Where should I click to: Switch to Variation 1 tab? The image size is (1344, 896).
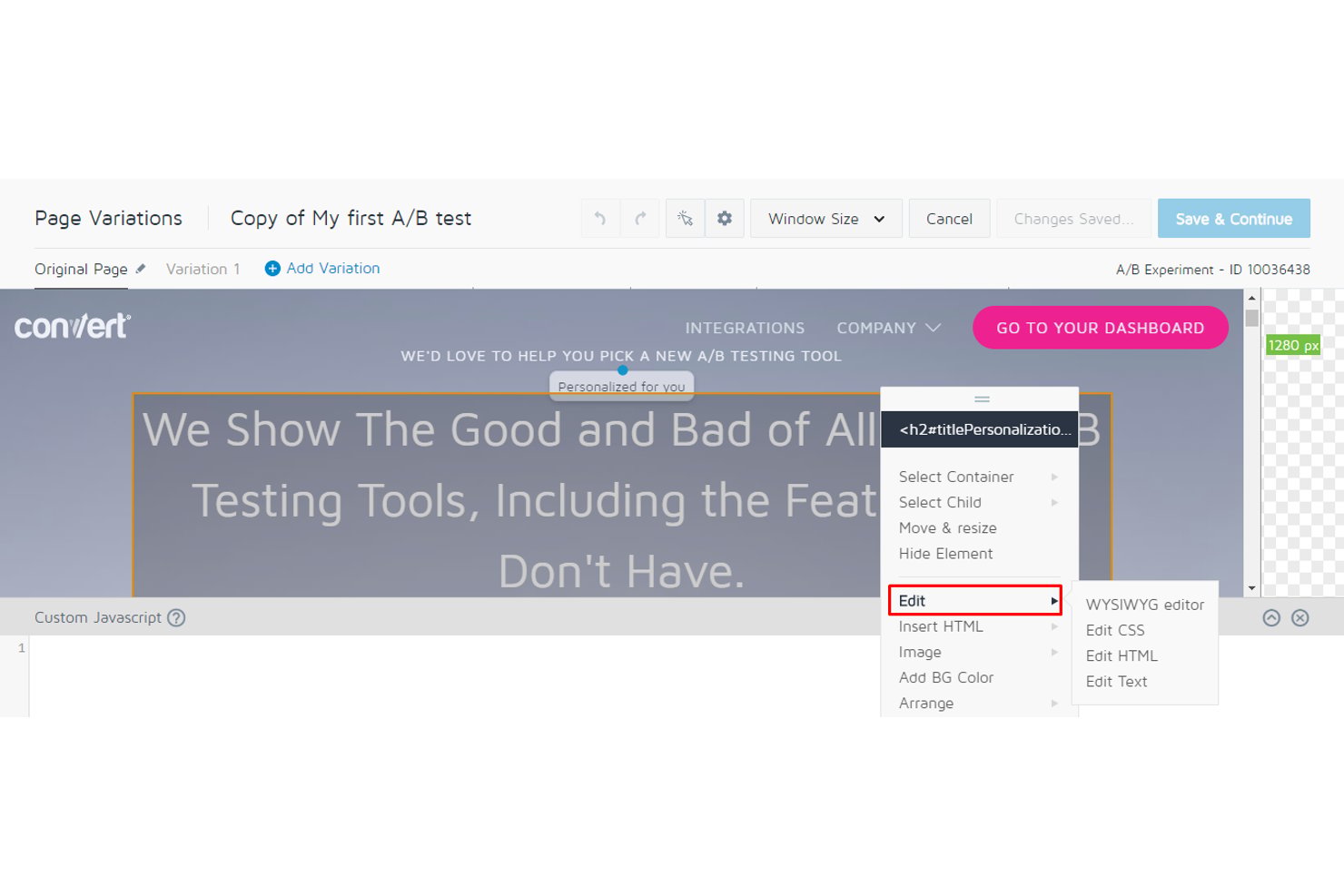pos(203,269)
